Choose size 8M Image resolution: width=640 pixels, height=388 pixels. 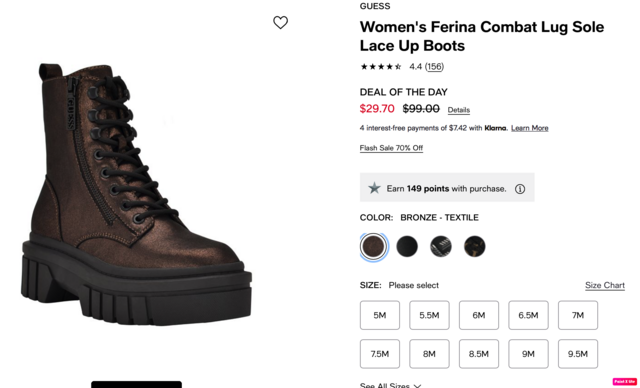point(429,354)
